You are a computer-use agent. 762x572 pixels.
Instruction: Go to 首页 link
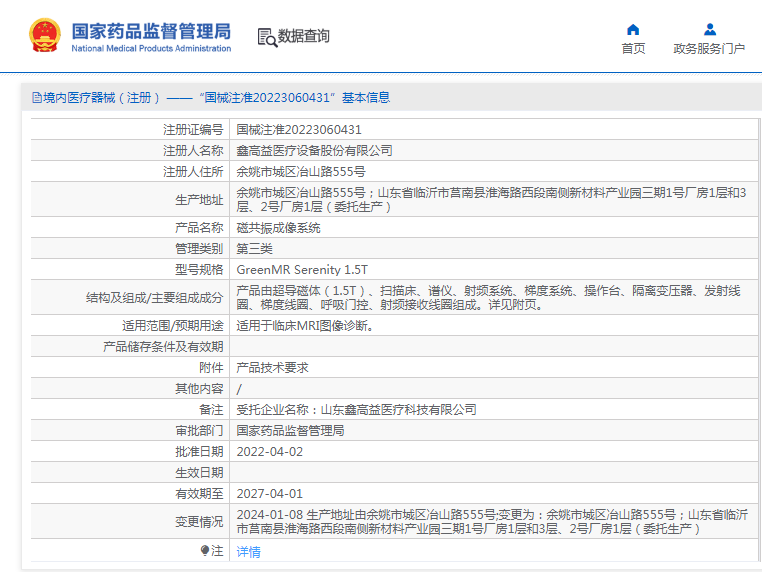pos(633,49)
